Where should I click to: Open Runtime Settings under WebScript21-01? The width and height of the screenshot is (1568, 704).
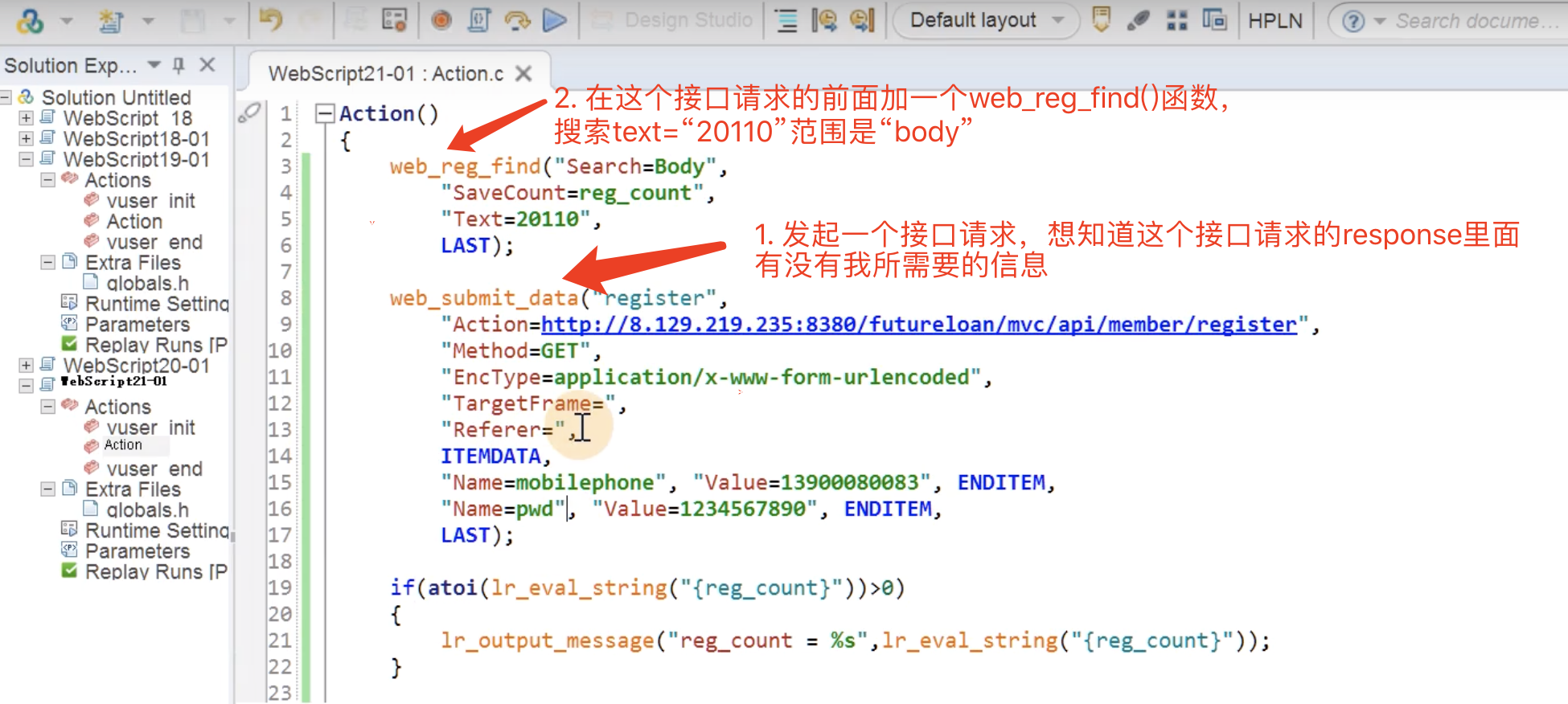pos(157,530)
